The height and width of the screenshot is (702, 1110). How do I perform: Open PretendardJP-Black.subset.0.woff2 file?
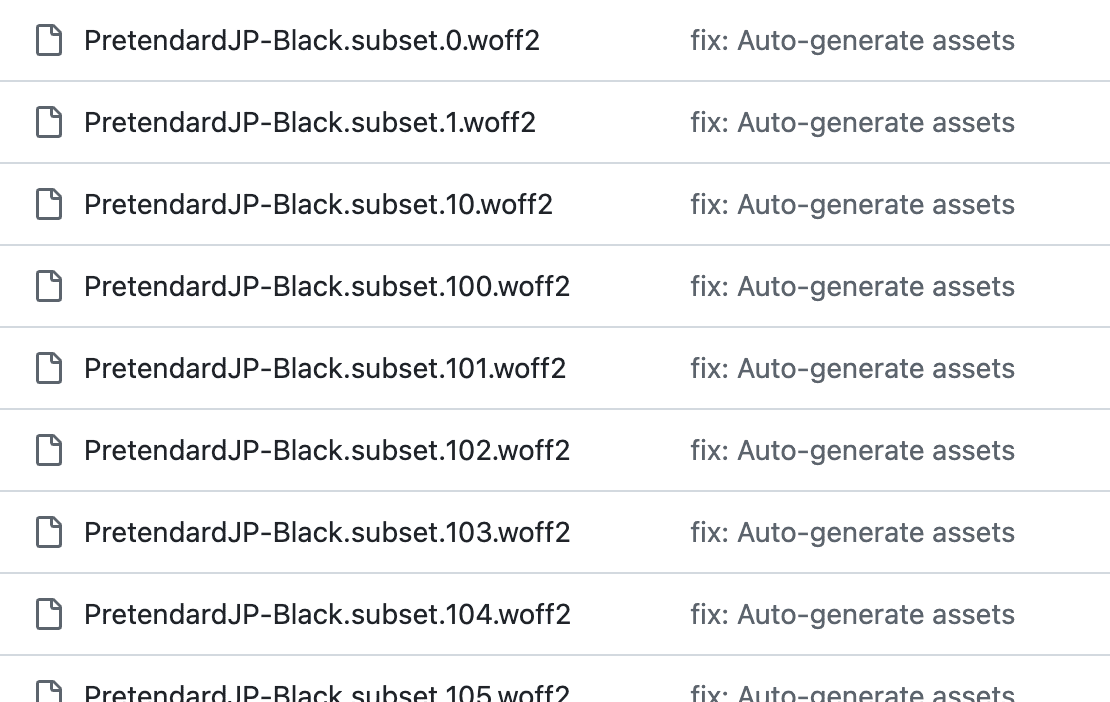(312, 41)
